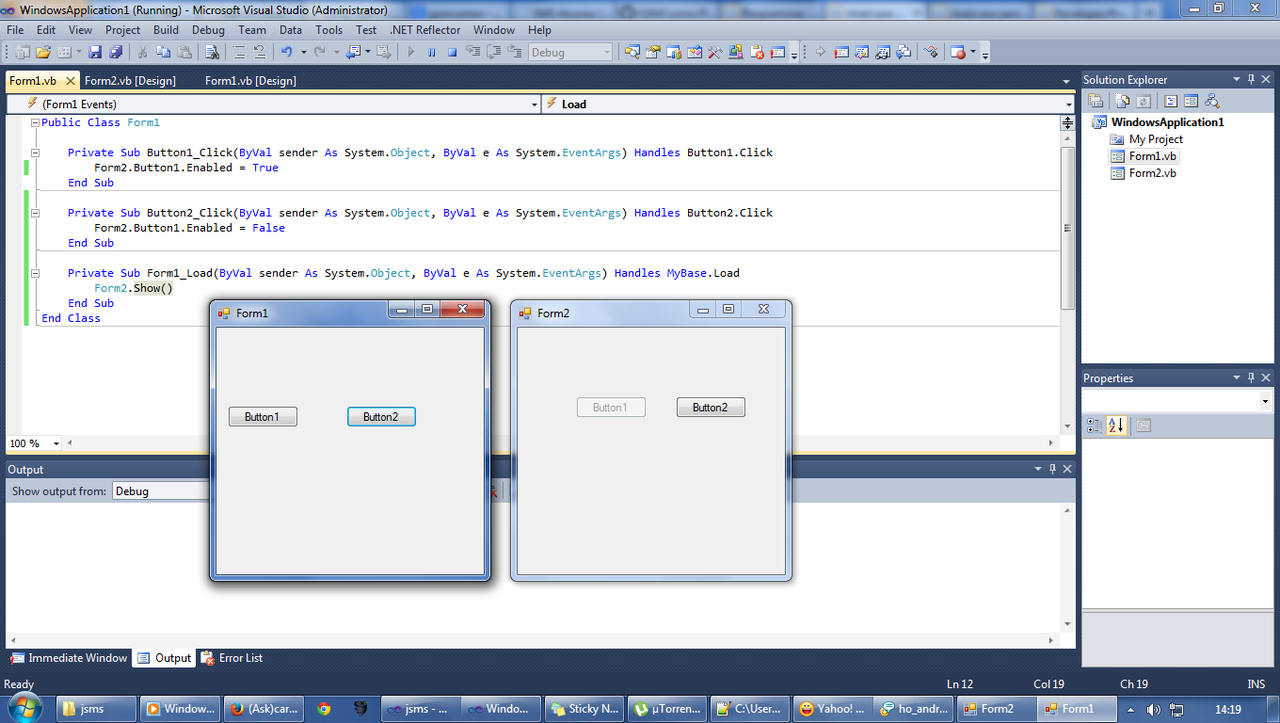Click Solution Explorer Refresh icon

[1143, 101]
